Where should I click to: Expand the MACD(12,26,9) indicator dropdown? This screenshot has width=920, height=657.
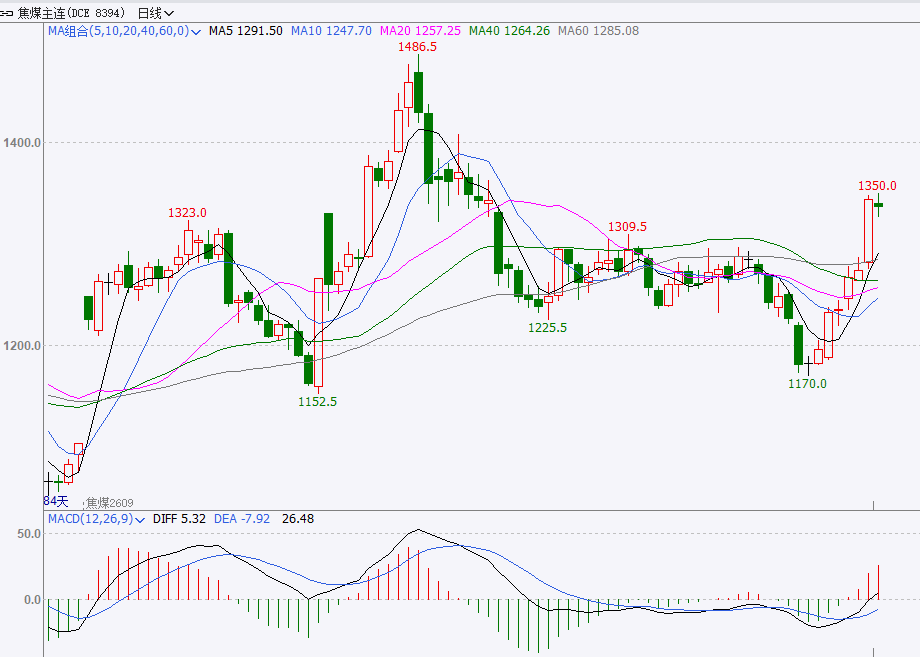(x=96, y=519)
